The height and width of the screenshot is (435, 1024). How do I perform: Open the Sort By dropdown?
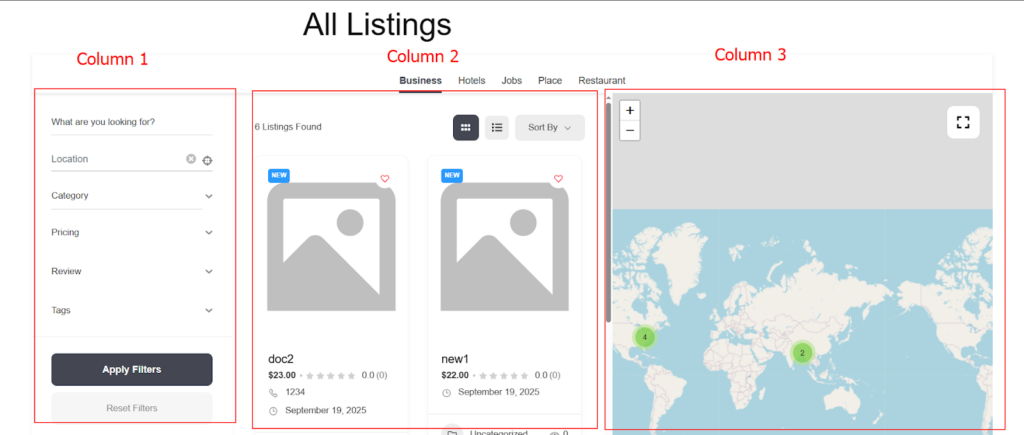click(x=549, y=127)
